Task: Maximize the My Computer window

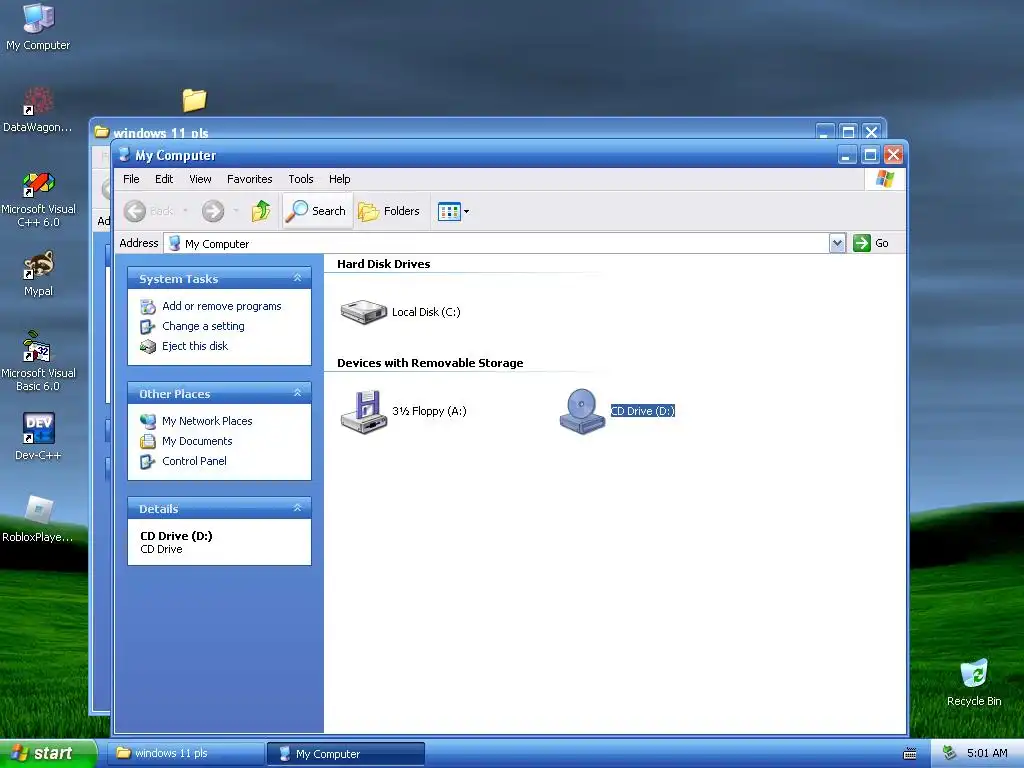Action: pyautogui.click(x=870, y=155)
